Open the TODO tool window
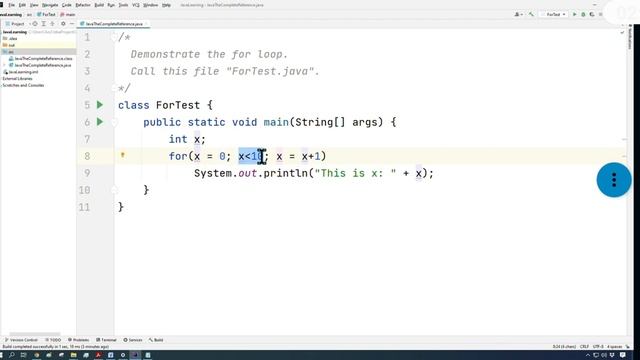640x360 pixels. coord(53,340)
